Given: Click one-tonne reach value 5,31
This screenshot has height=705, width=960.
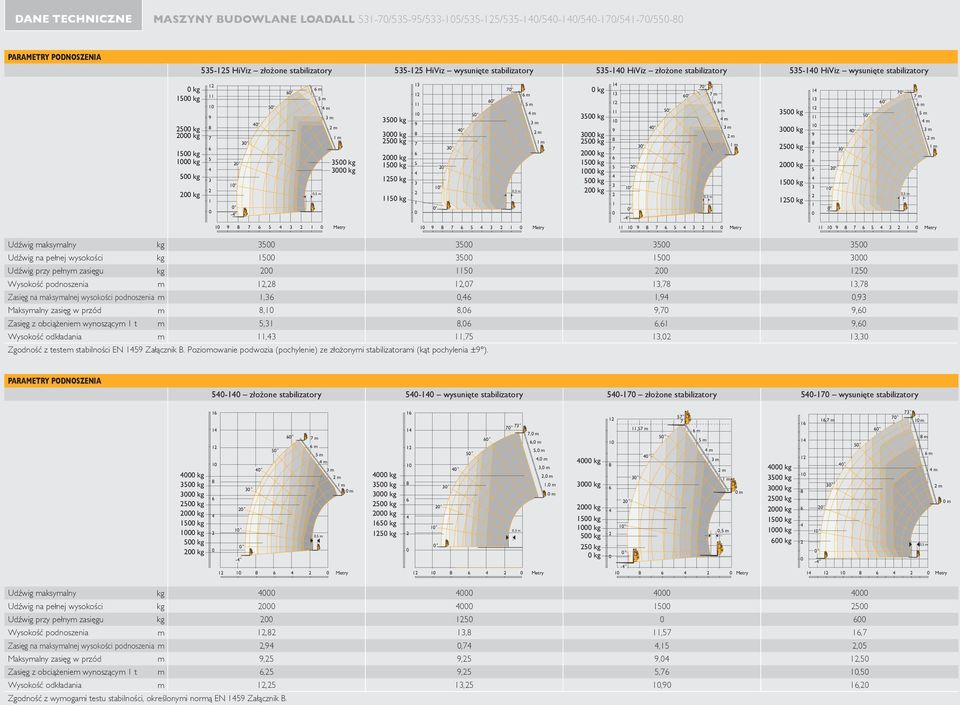Looking at the screenshot, I should point(266,323).
